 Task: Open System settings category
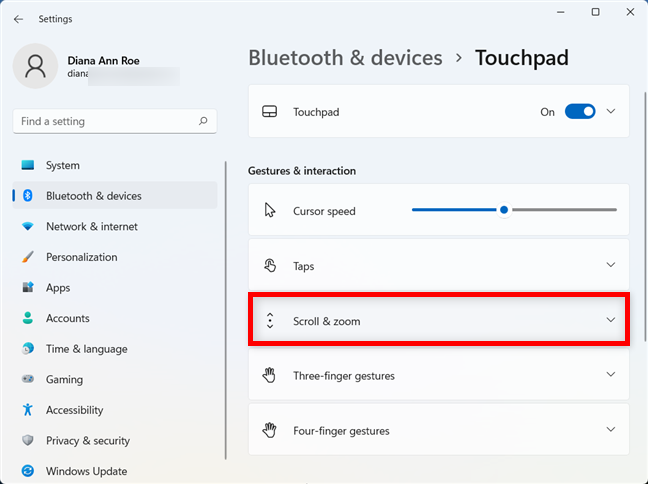click(115, 165)
